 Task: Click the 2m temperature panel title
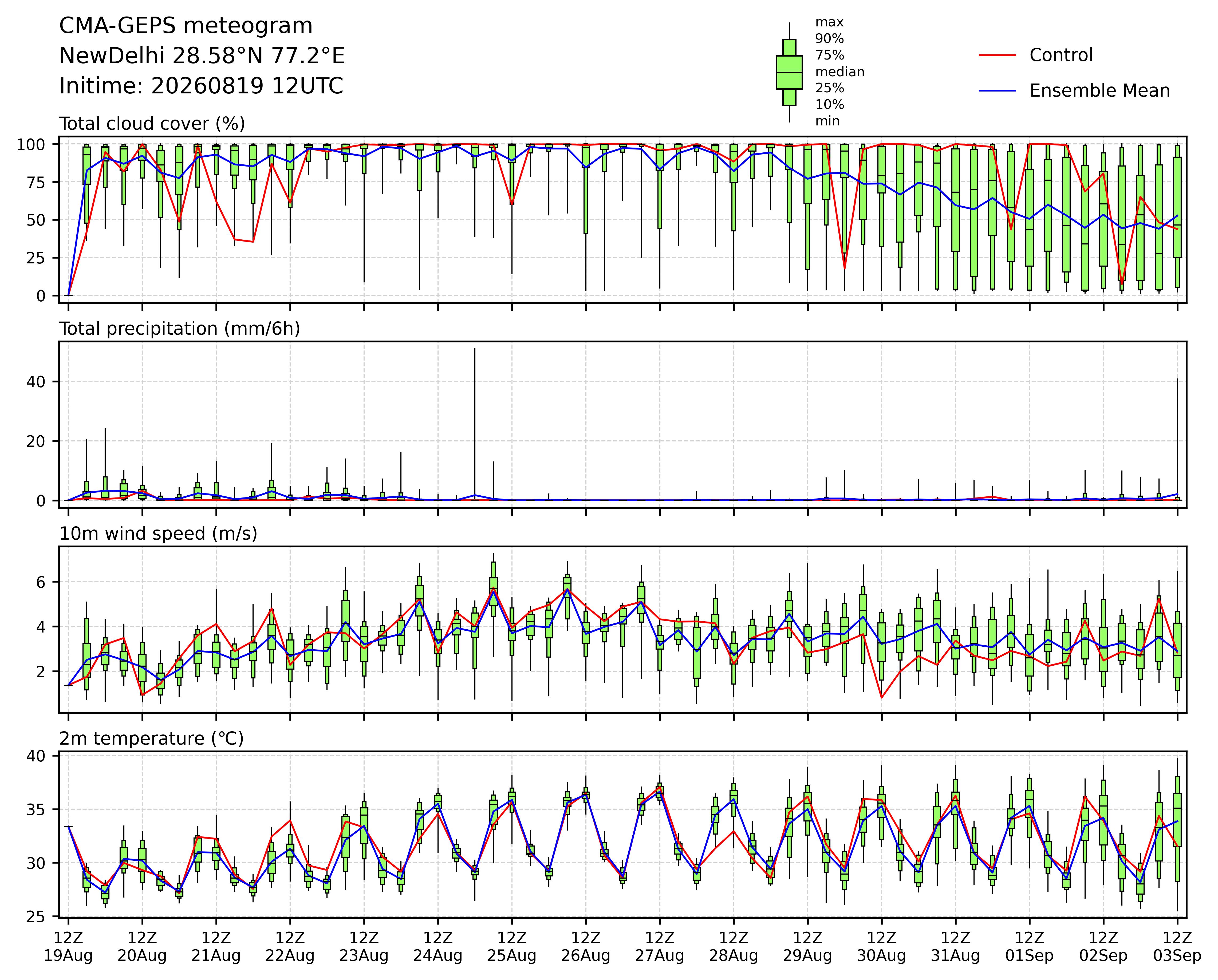click(x=151, y=739)
